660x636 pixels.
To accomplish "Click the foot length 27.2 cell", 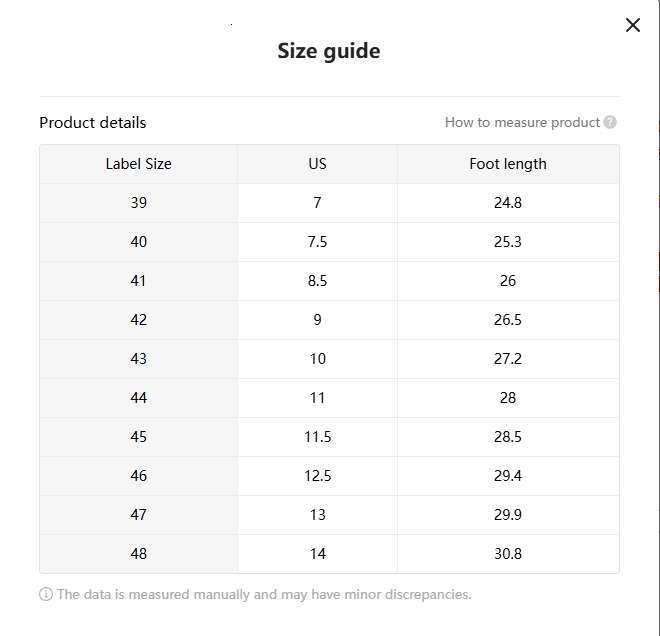I will (508, 359).
